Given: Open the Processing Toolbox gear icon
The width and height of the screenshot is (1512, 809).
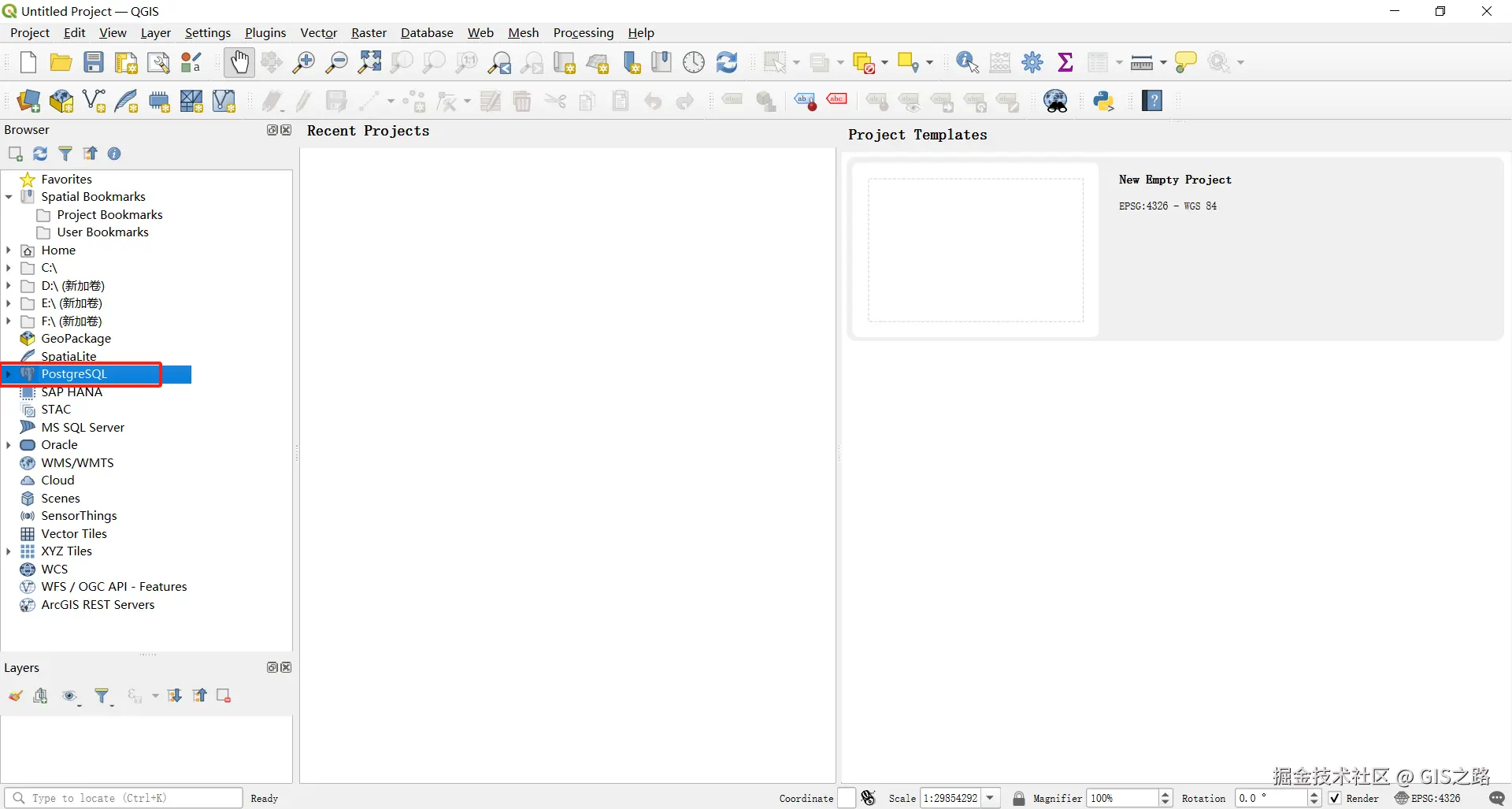Looking at the screenshot, I should coord(1032,62).
